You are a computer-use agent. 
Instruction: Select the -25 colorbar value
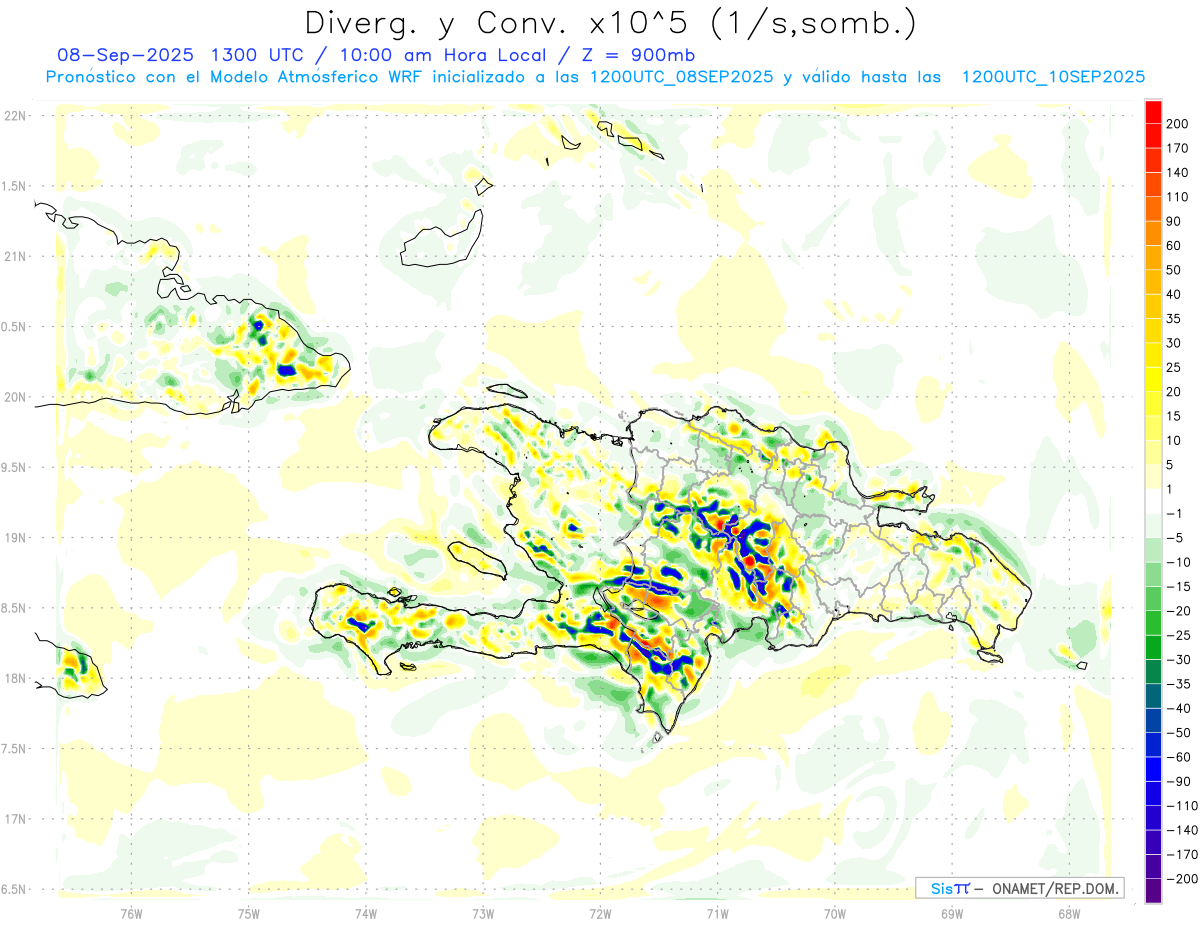[1179, 636]
